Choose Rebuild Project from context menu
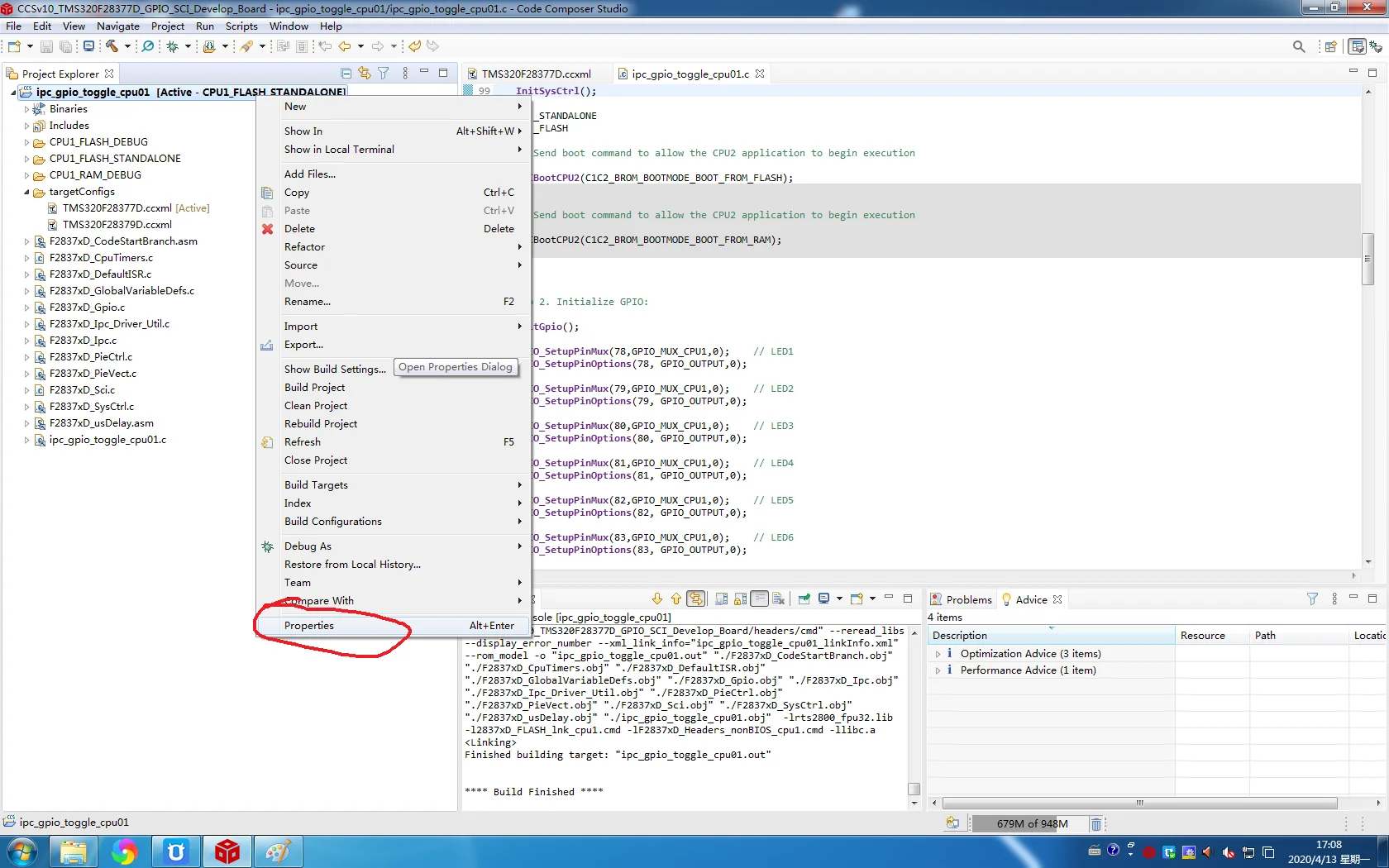 [x=394, y=424]
